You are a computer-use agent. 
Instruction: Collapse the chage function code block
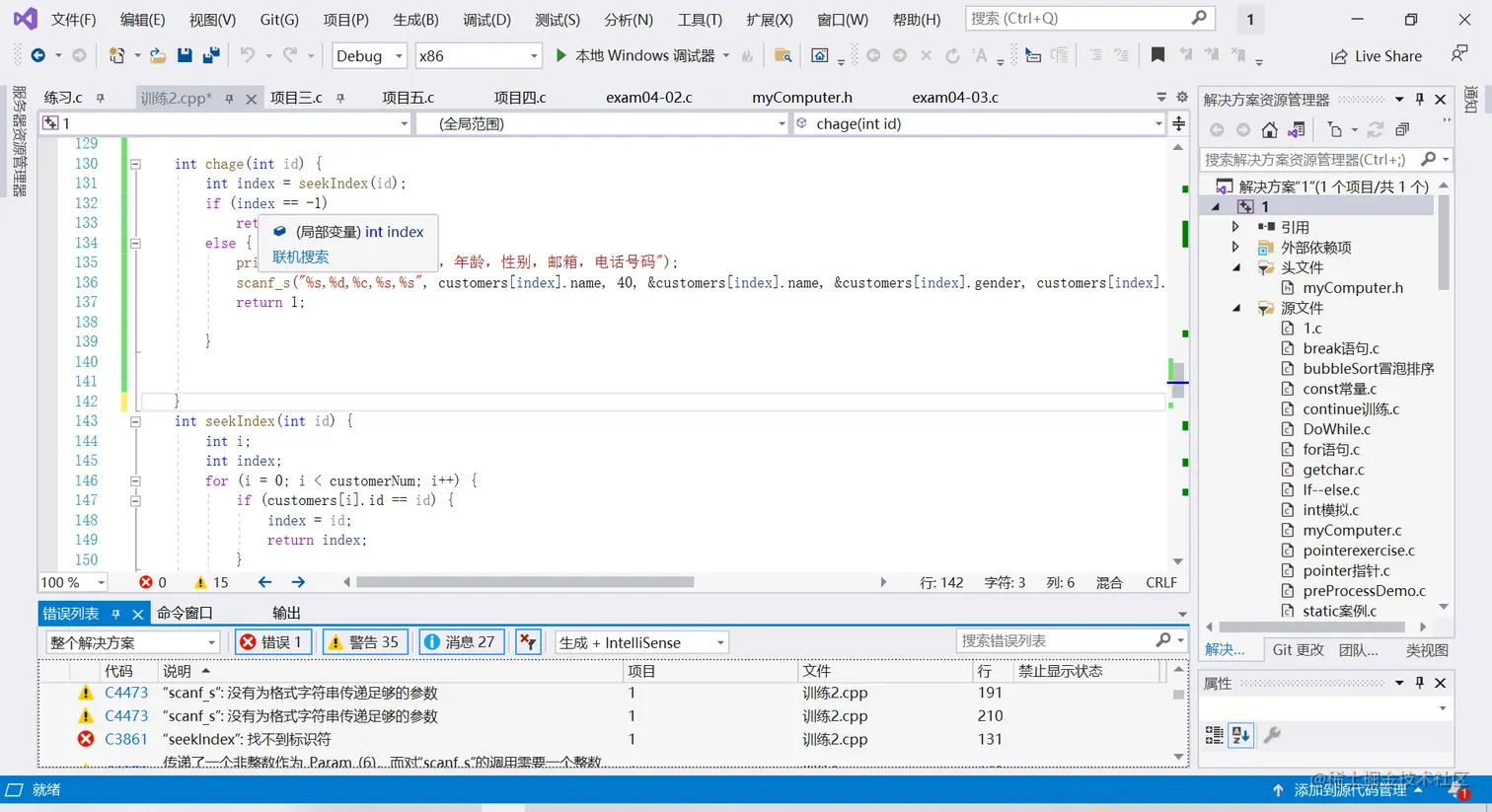pos(135,164)
